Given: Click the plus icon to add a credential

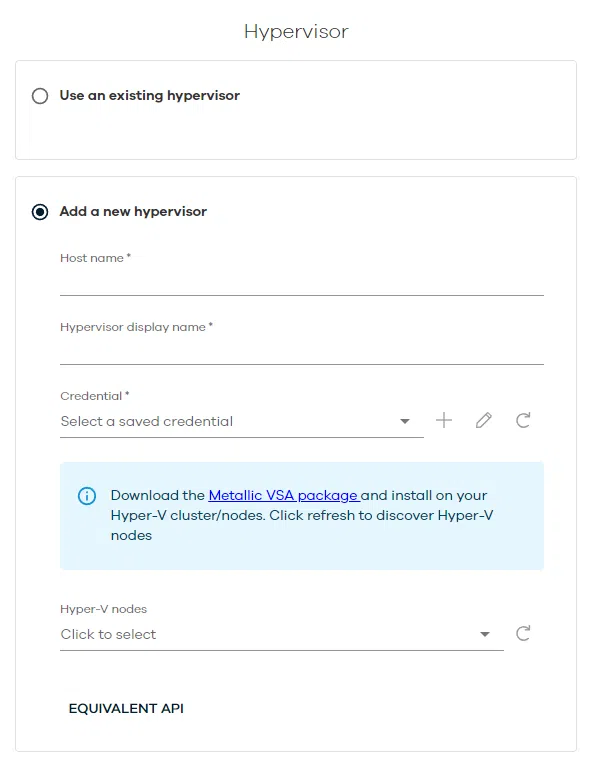Looking at the screenshot, I should tap(444, 421).
